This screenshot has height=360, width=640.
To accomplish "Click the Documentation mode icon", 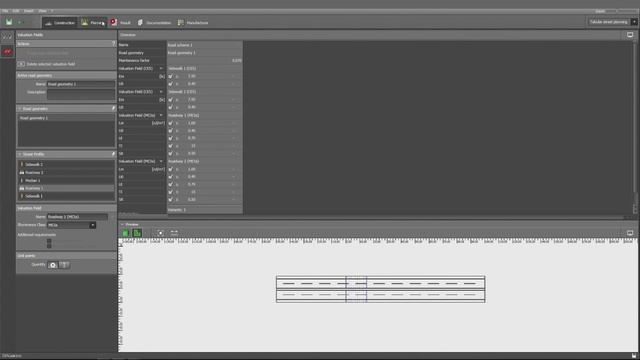I will click(x=140, y=22).
